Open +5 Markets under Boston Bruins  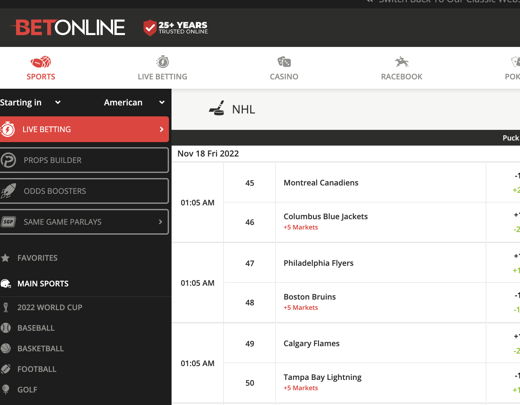coord(301,308)
